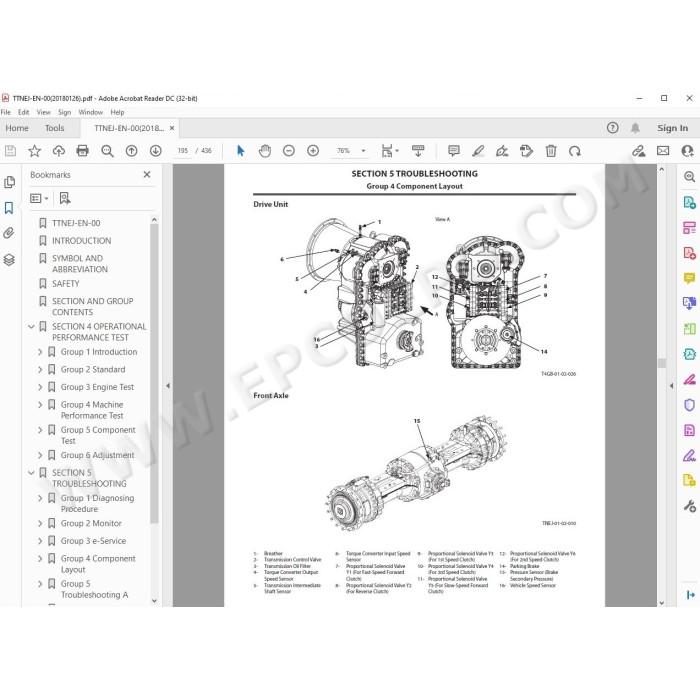This screenshot has width=700, height=700.
Task: Open SECTION AND GROUP CONTENTS bookmark
Action: click(92, 307)
